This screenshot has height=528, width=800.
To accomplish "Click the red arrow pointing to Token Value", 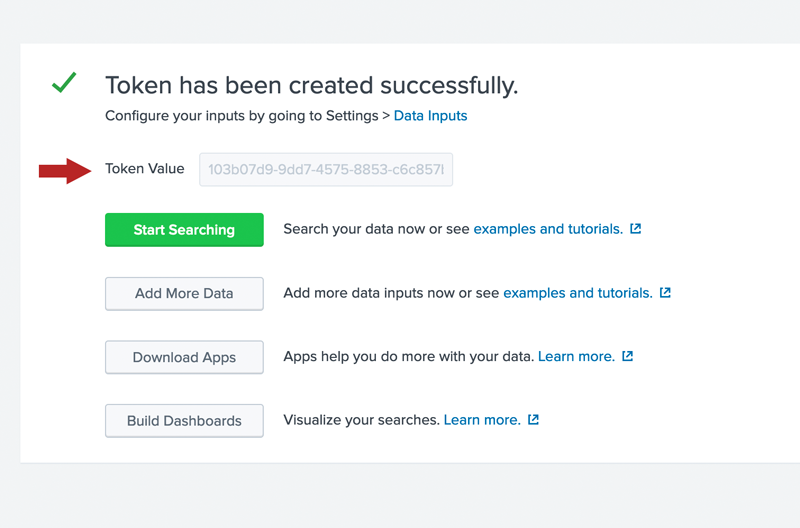I will tap(65, 171).
